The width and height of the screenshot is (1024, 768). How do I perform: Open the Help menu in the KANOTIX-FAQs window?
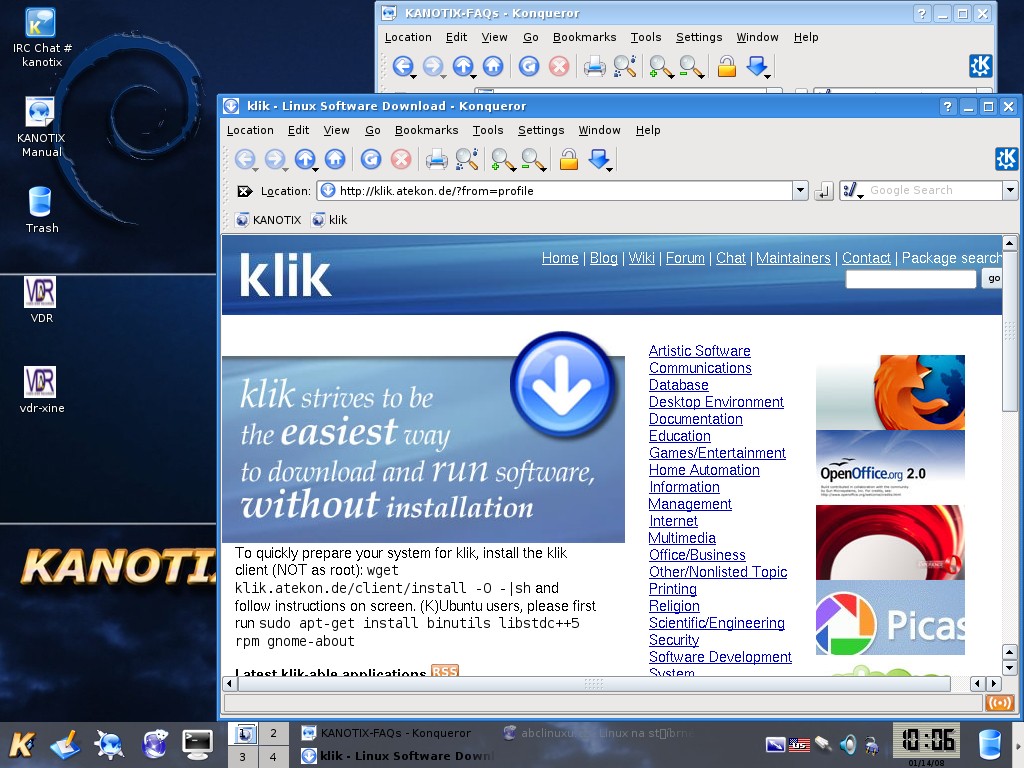click(x=806, y=37)
